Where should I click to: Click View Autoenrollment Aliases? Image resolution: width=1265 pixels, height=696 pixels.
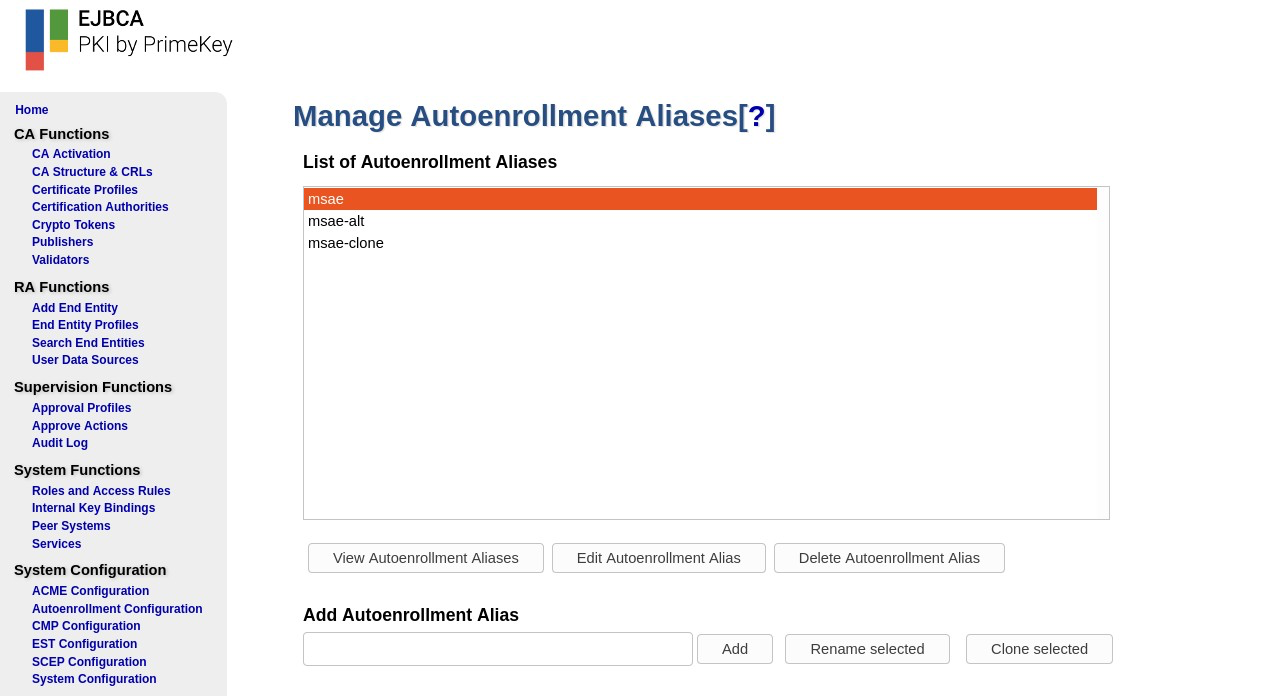(425, 558)
